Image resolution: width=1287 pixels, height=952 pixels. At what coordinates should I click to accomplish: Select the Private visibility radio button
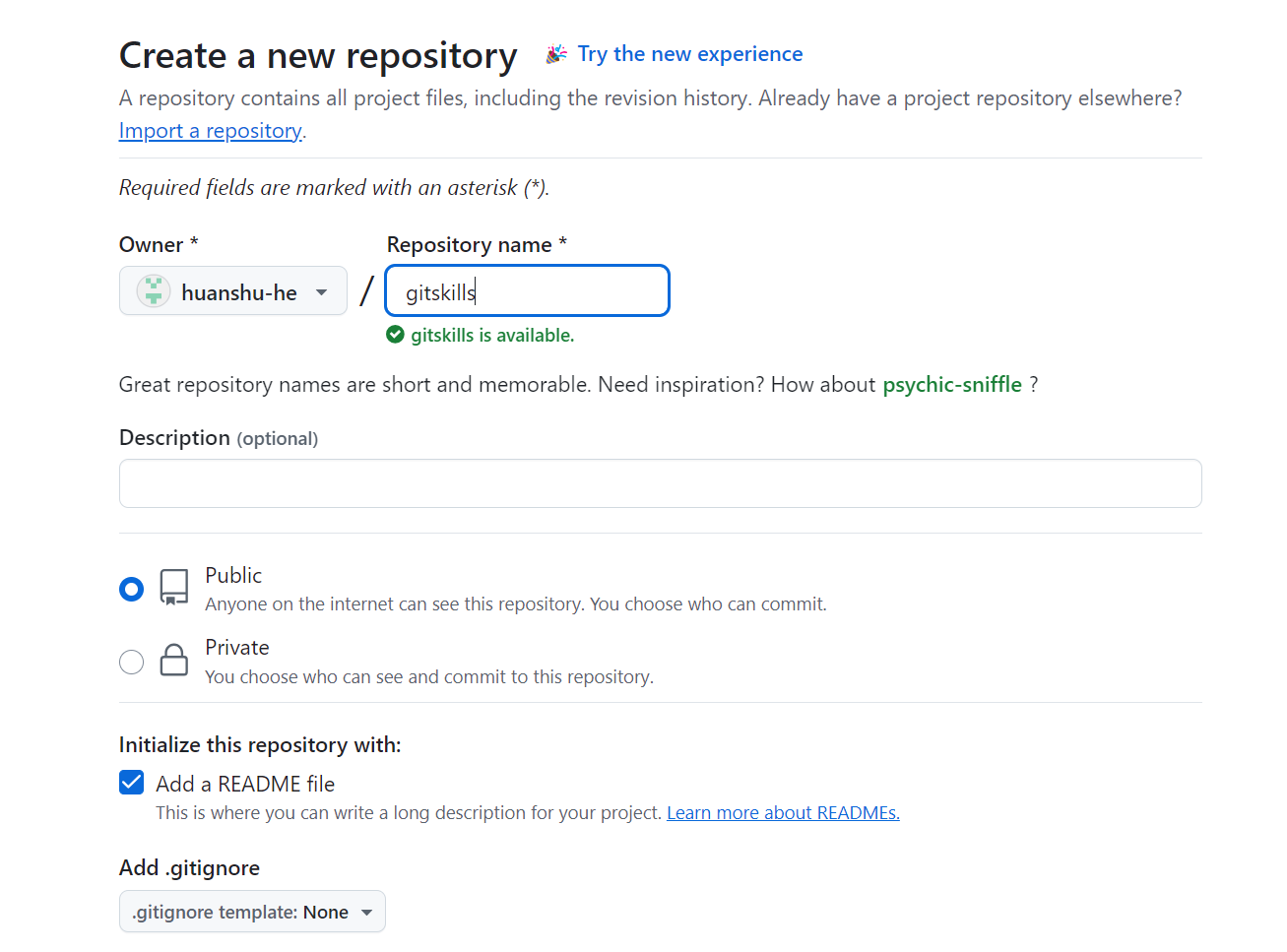coord(131,662)
